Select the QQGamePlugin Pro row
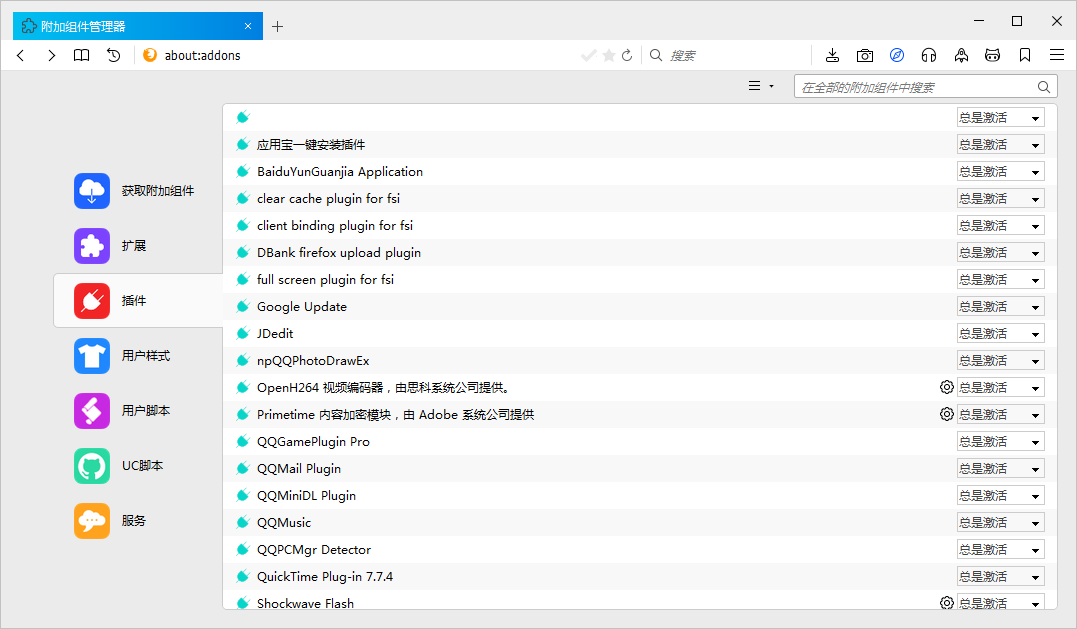Image resolution: width=1077 pixels, height=629 pixels. point(639,442)
